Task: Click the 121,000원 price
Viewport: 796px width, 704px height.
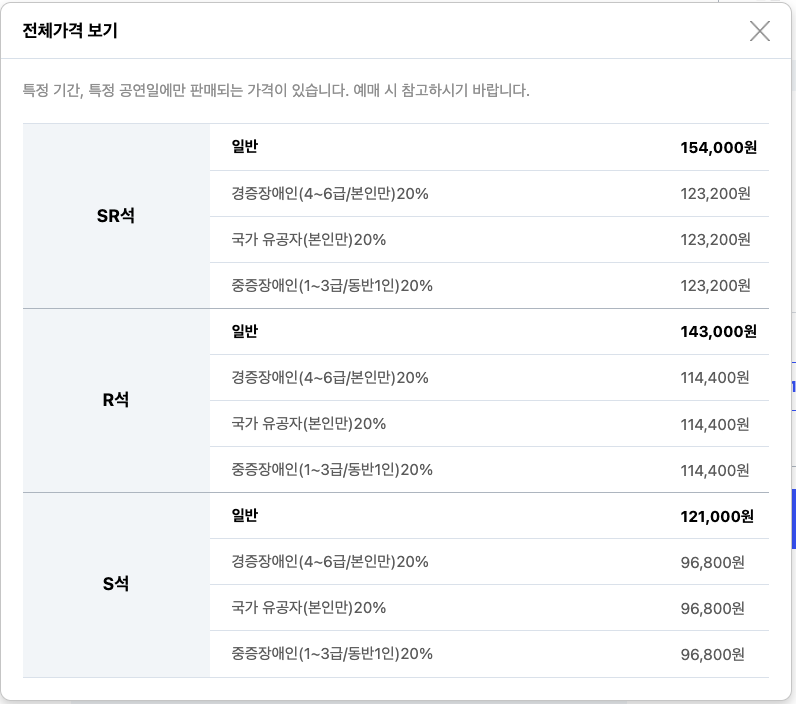Action: [x=717, y=516]
